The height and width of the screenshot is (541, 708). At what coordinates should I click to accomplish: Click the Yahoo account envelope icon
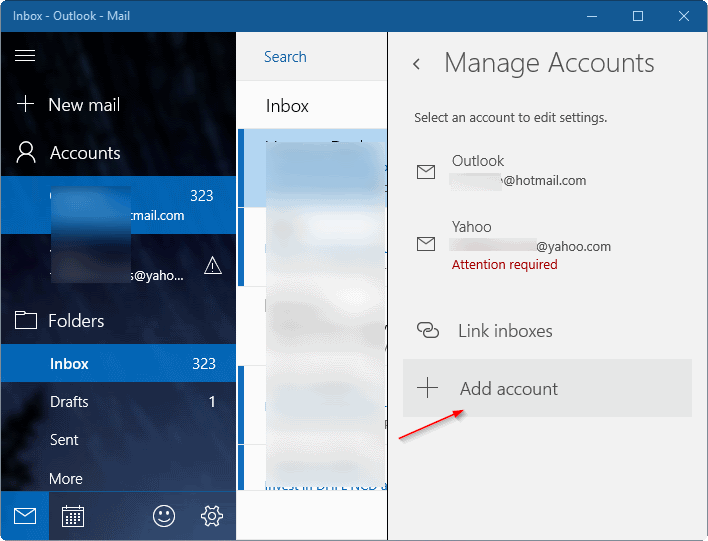pos(426,244)
